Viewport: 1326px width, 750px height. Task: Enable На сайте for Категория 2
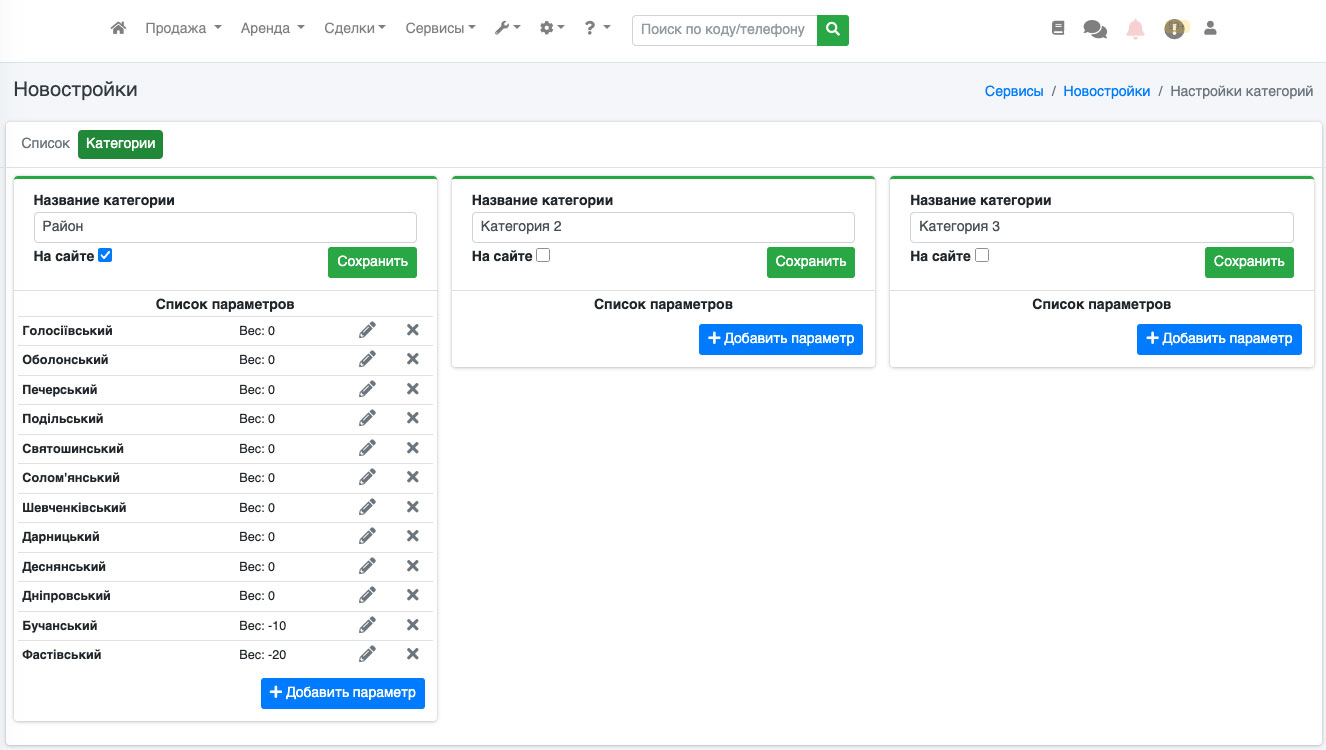click(543, 256)
